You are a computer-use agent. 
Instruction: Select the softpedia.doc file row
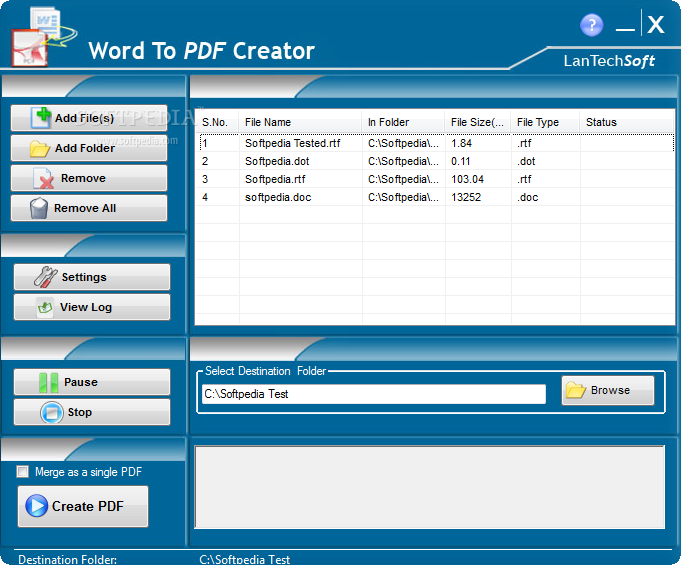436,197
